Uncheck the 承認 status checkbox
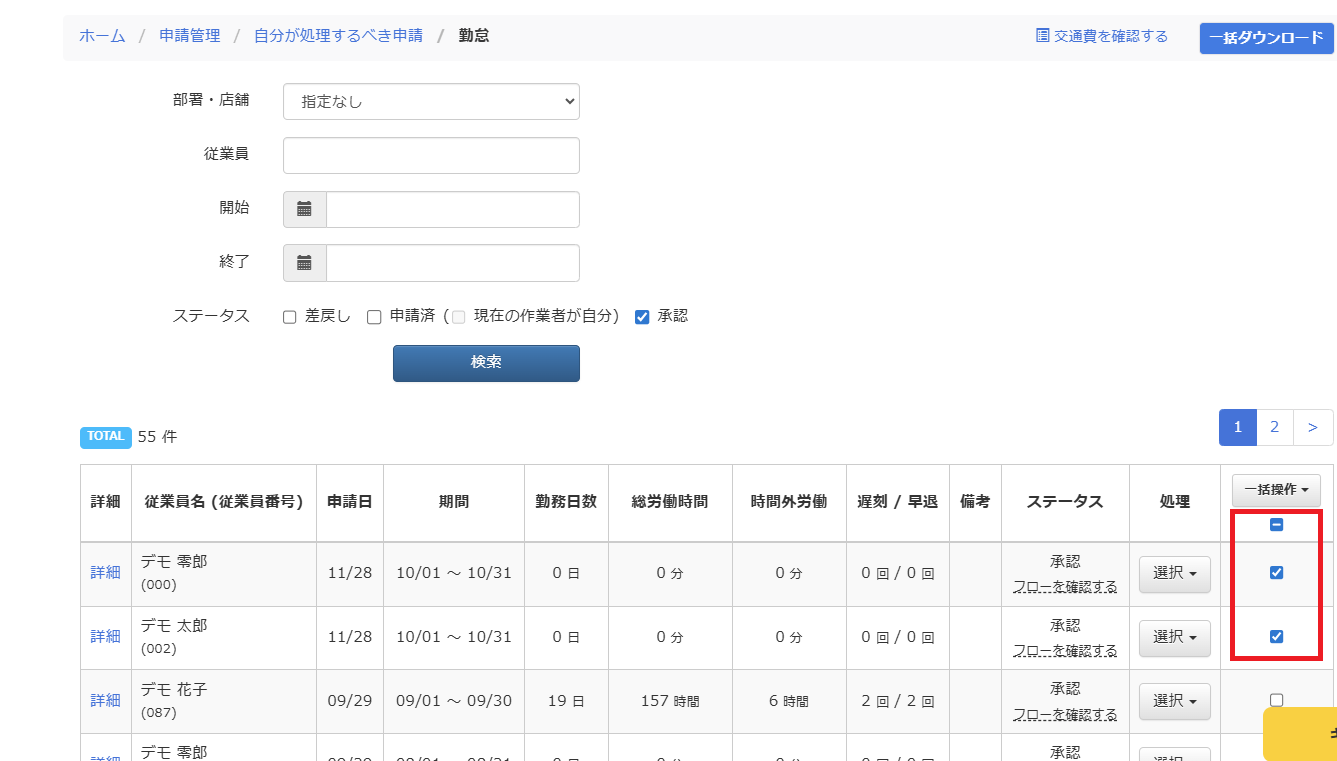 tap(642, 317)
